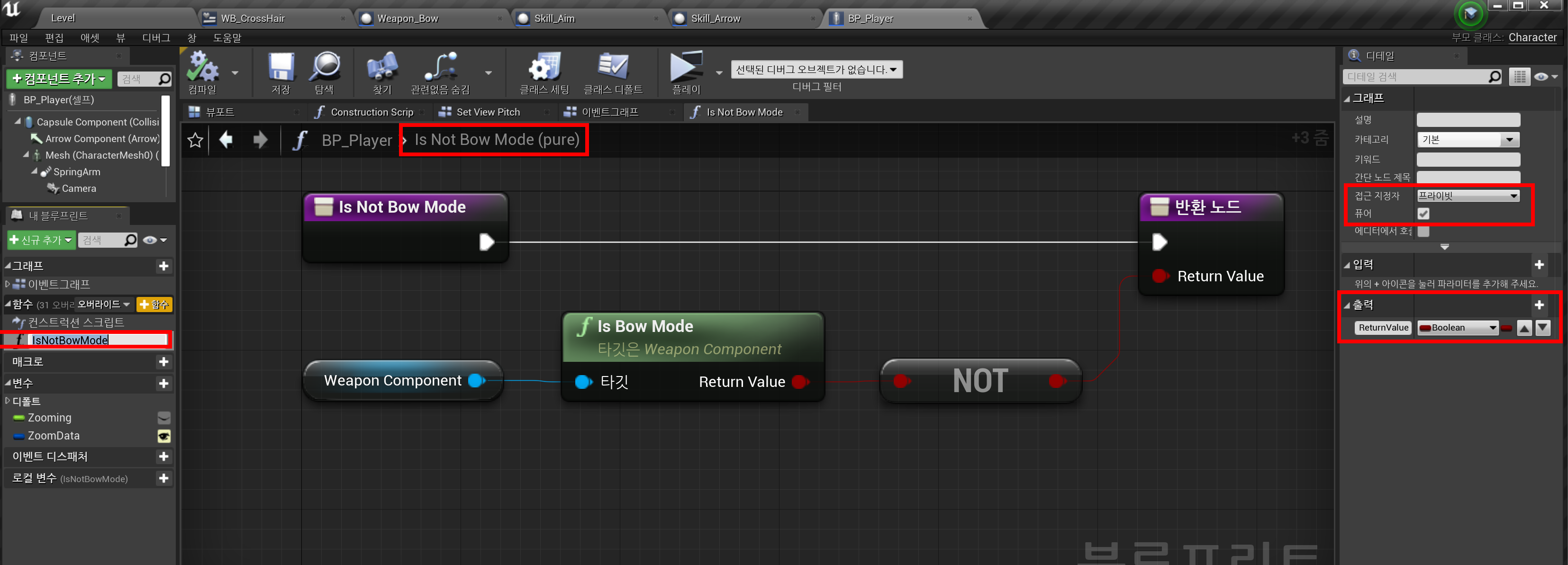1568x565 pixels.
Task: Add a new event dispatcher with plus icon
Action: point(164,457)
